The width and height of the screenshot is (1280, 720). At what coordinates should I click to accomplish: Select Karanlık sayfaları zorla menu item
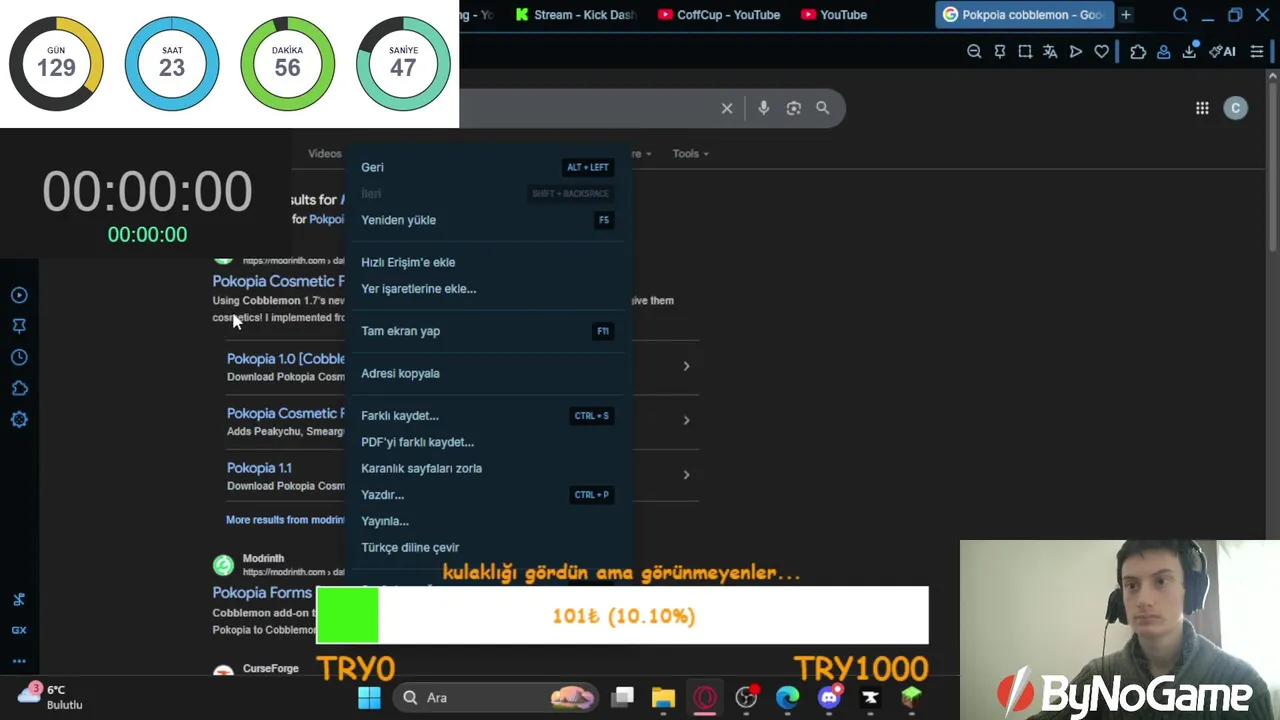489,468
